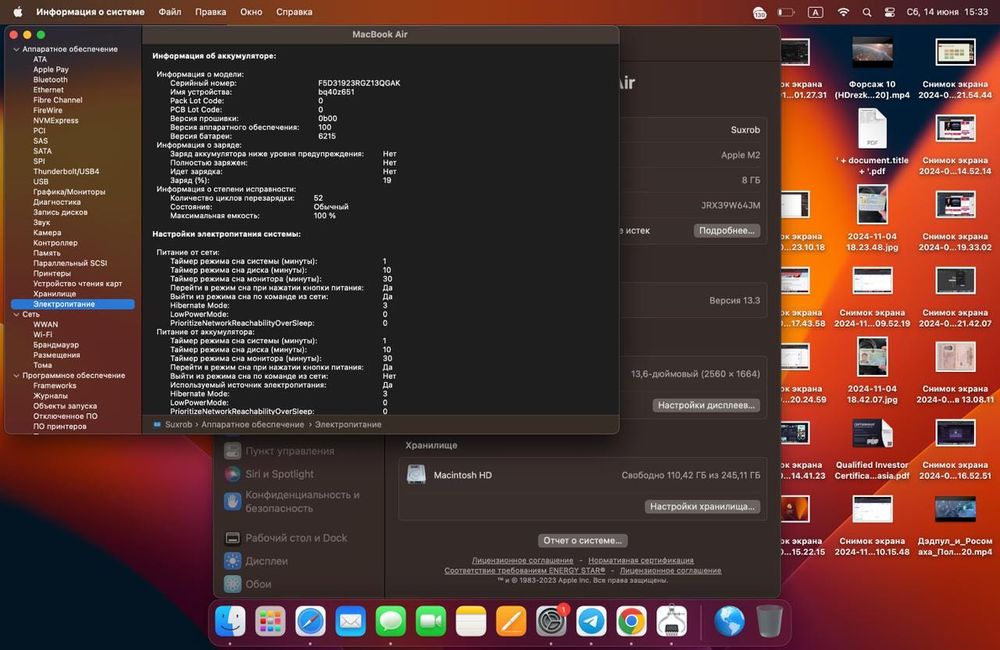The height and width of the screenshot is (650, 1000).
Task: Click the Отчет о системе... button
Action: click(582, 540)
